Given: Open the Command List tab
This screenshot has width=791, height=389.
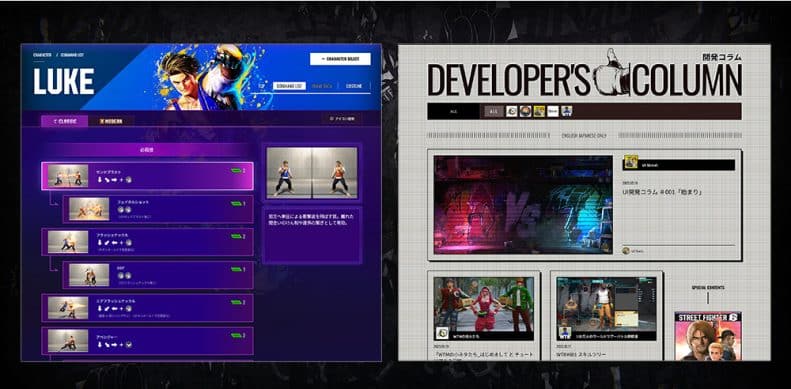Looking at the screenshot, I should pyautogui.click(x=289, y=86).
